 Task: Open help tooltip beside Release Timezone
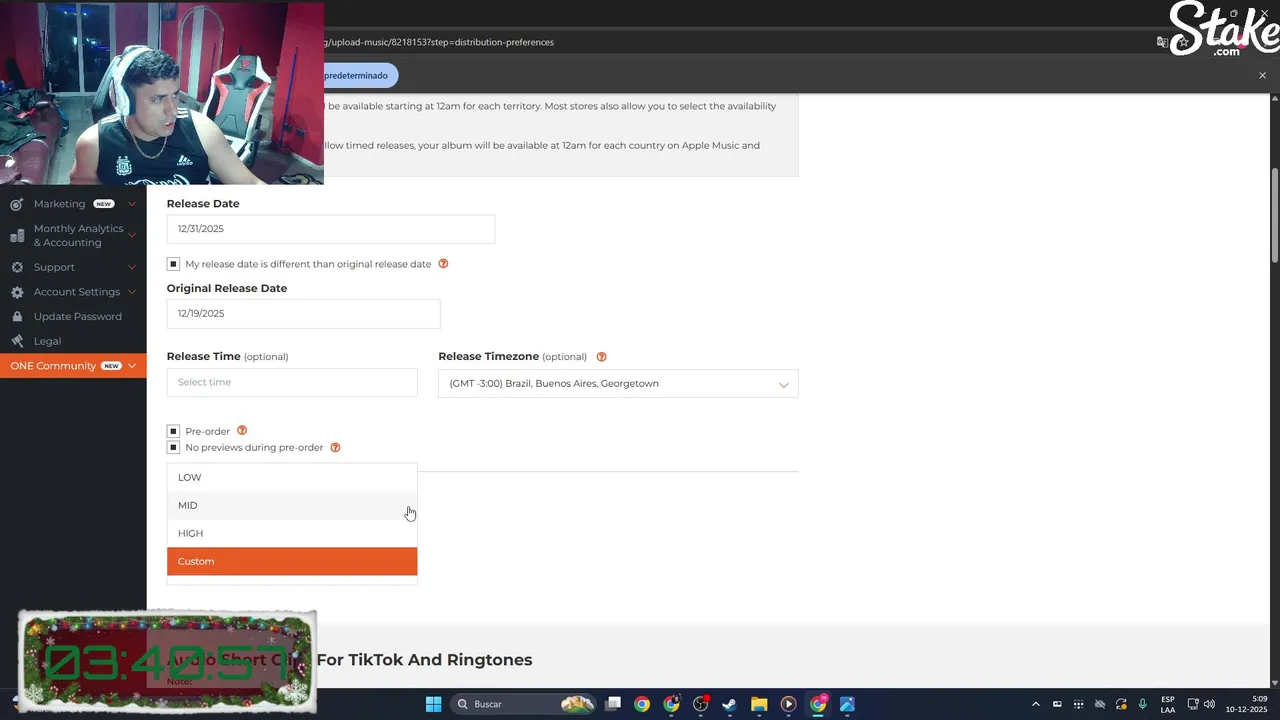[x=601, y=357]
